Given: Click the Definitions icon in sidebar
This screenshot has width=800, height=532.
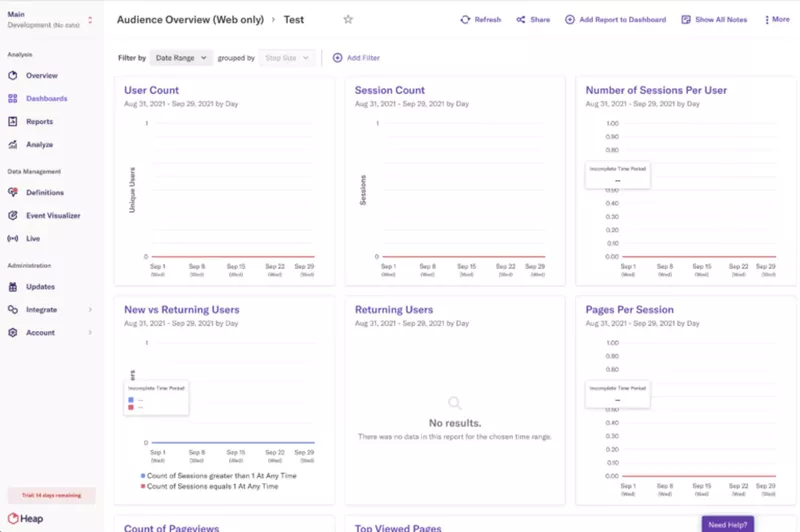Looking at the screenshot, I should point(13,193).
